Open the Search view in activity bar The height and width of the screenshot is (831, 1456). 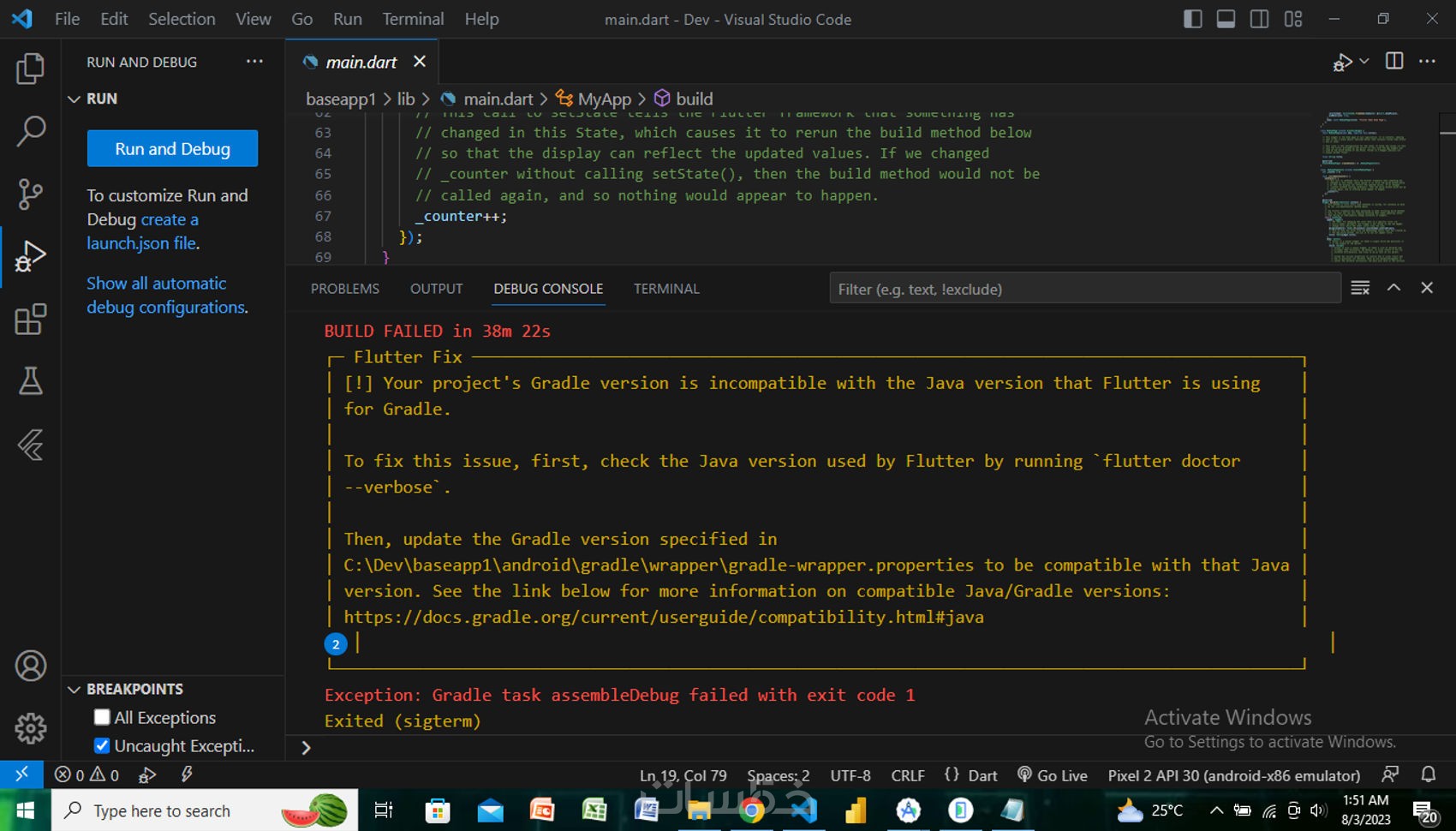[30, 131]
